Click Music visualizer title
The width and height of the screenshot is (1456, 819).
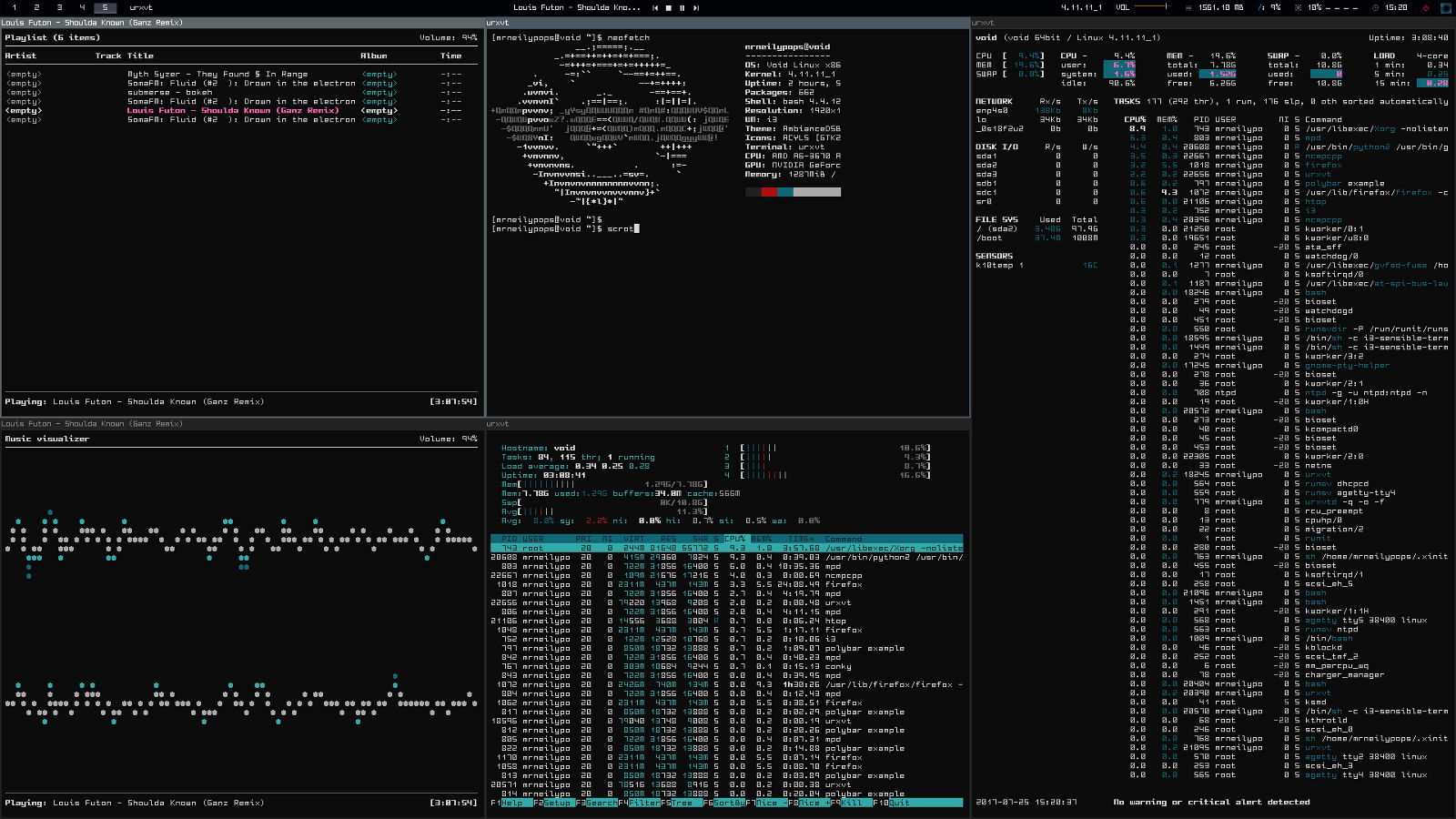[x=47, y=439]
